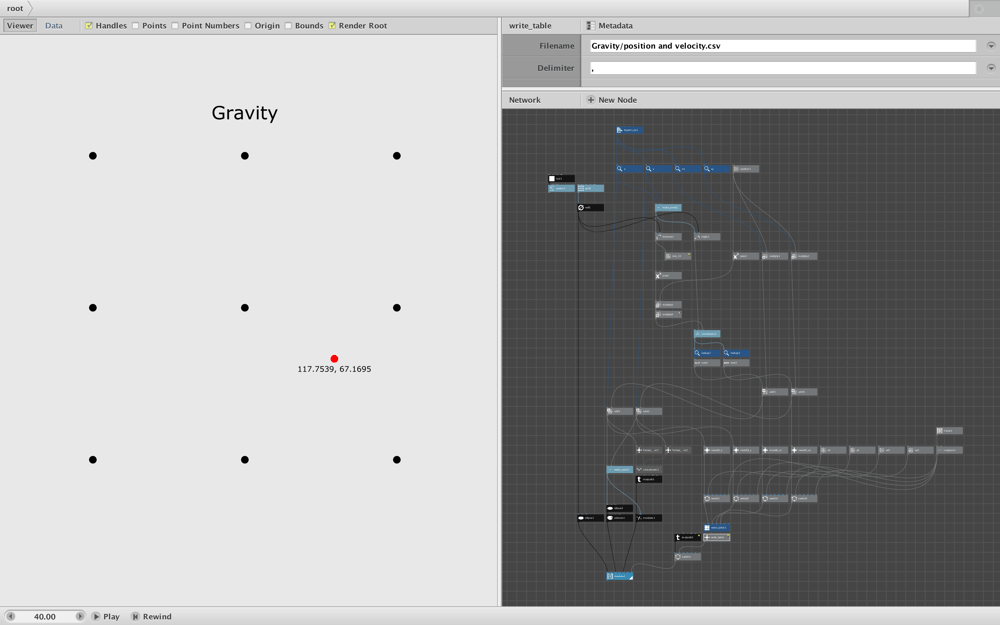The height and width of the screenshot is (625, 1000).
Task: Select the switch1 node
Action: pyautogui.click(x=717, y=498)
